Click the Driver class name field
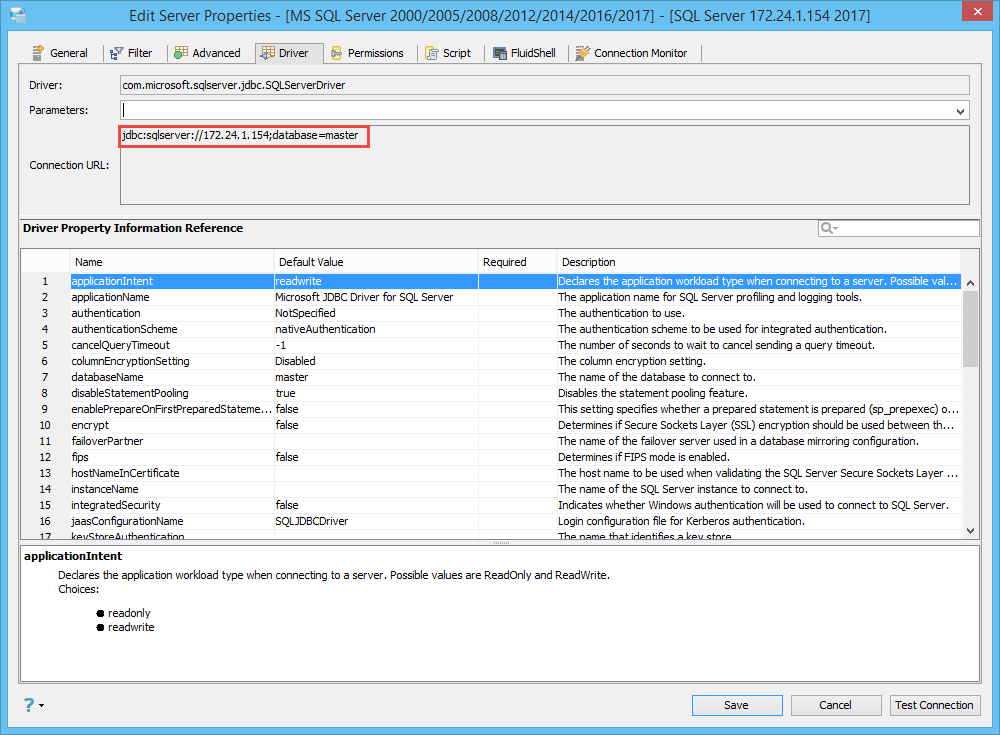The image size is (1000, 735). (x=545, y=85)
